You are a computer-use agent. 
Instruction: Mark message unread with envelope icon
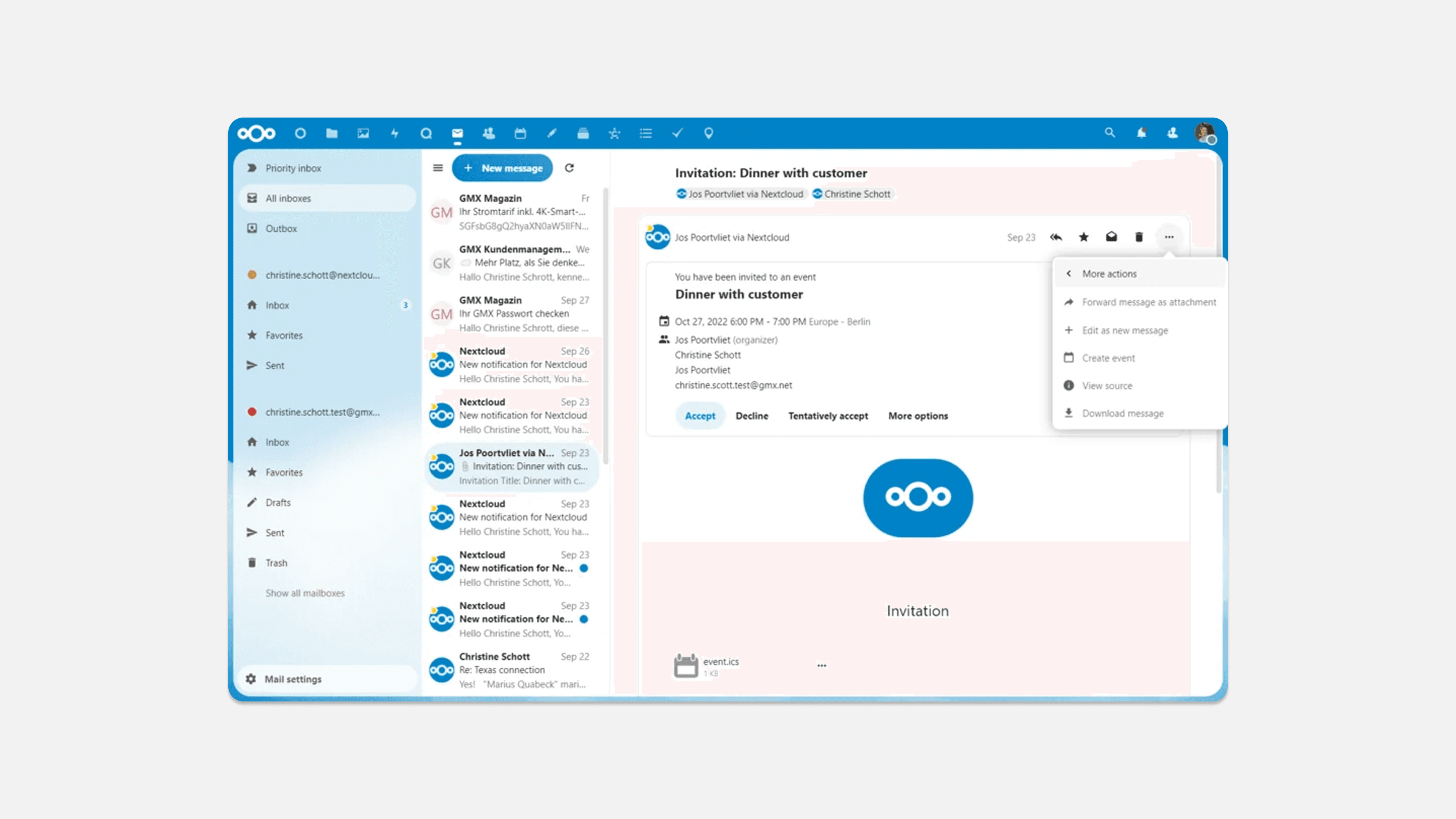click(x=1111, y=237)
